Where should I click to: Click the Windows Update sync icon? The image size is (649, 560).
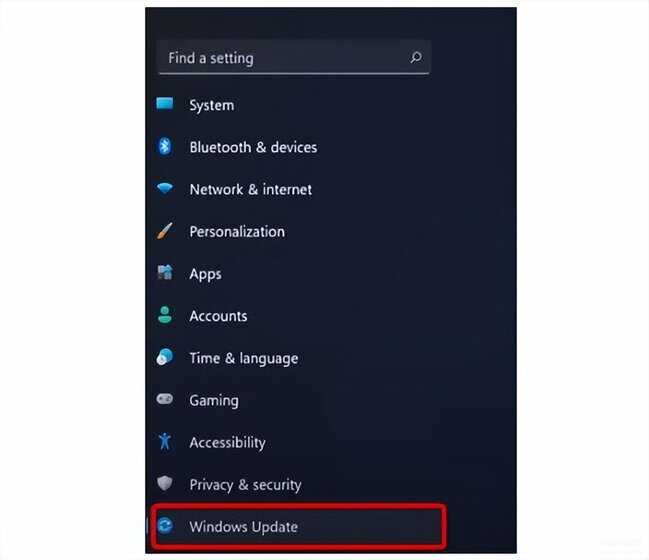(x=165, y=526)
